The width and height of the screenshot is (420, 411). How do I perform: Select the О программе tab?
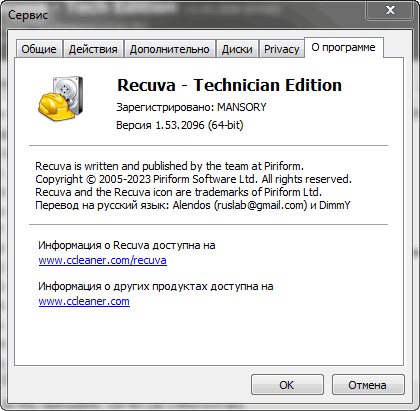pyautogui.click(x=344, y=47)
